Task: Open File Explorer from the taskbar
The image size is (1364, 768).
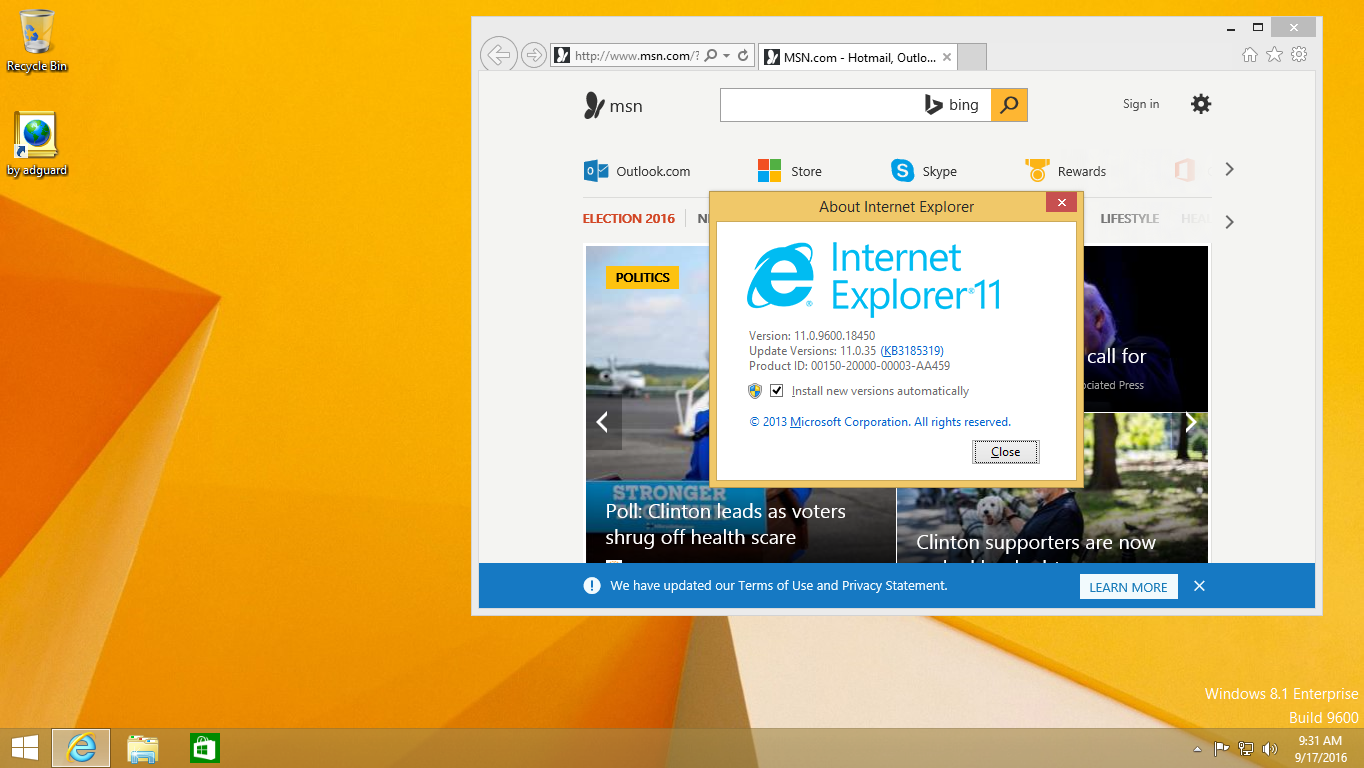Action: pyautogui.click(x=143, y=748)
